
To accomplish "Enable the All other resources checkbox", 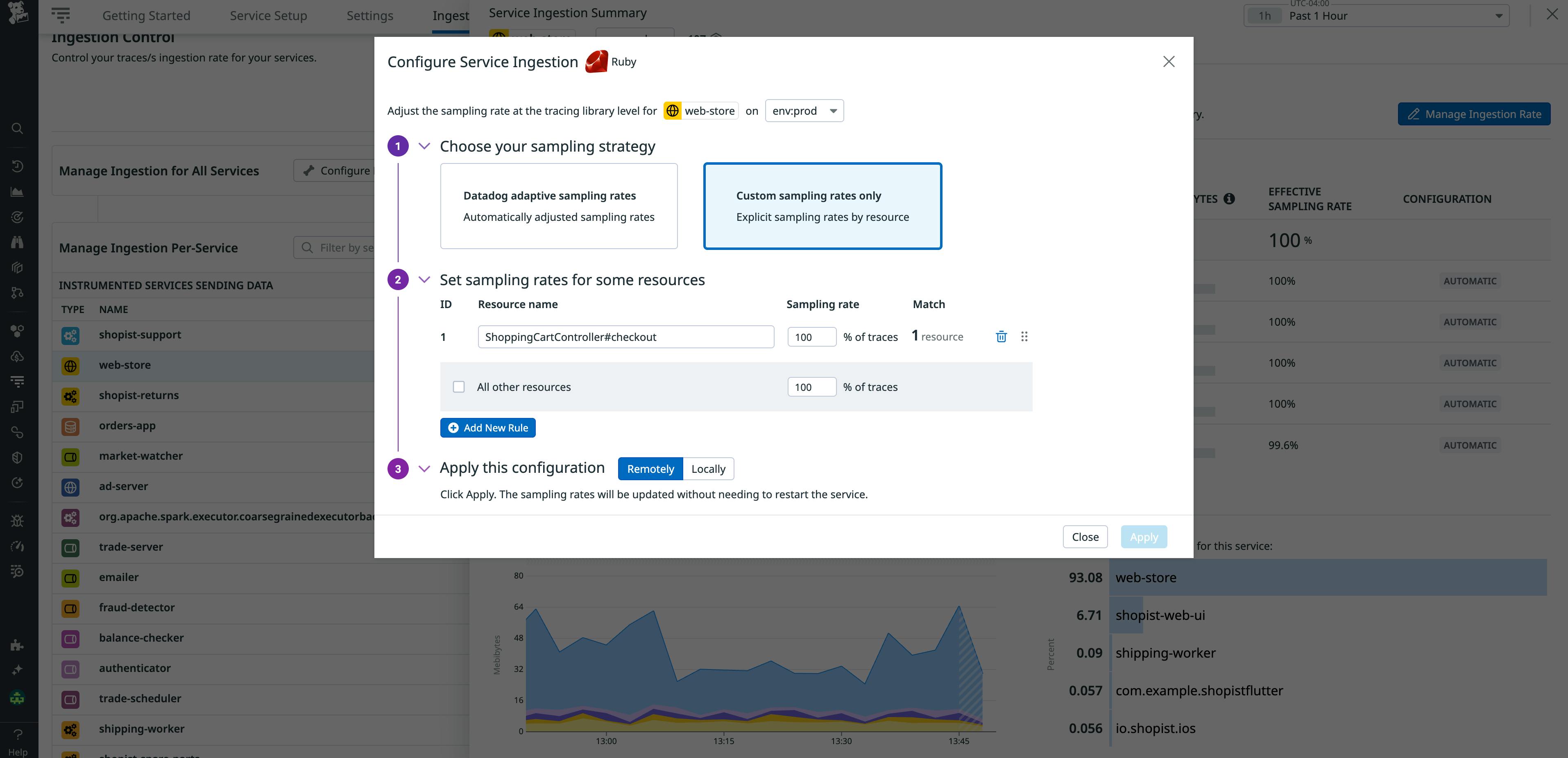I will pyautogui.click(x=459, y=387).
